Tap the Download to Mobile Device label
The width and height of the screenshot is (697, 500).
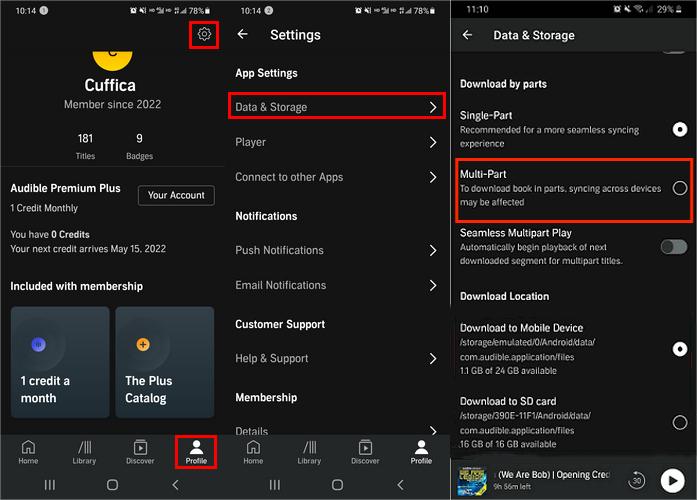pyautogui.click(x=521, y=328)
